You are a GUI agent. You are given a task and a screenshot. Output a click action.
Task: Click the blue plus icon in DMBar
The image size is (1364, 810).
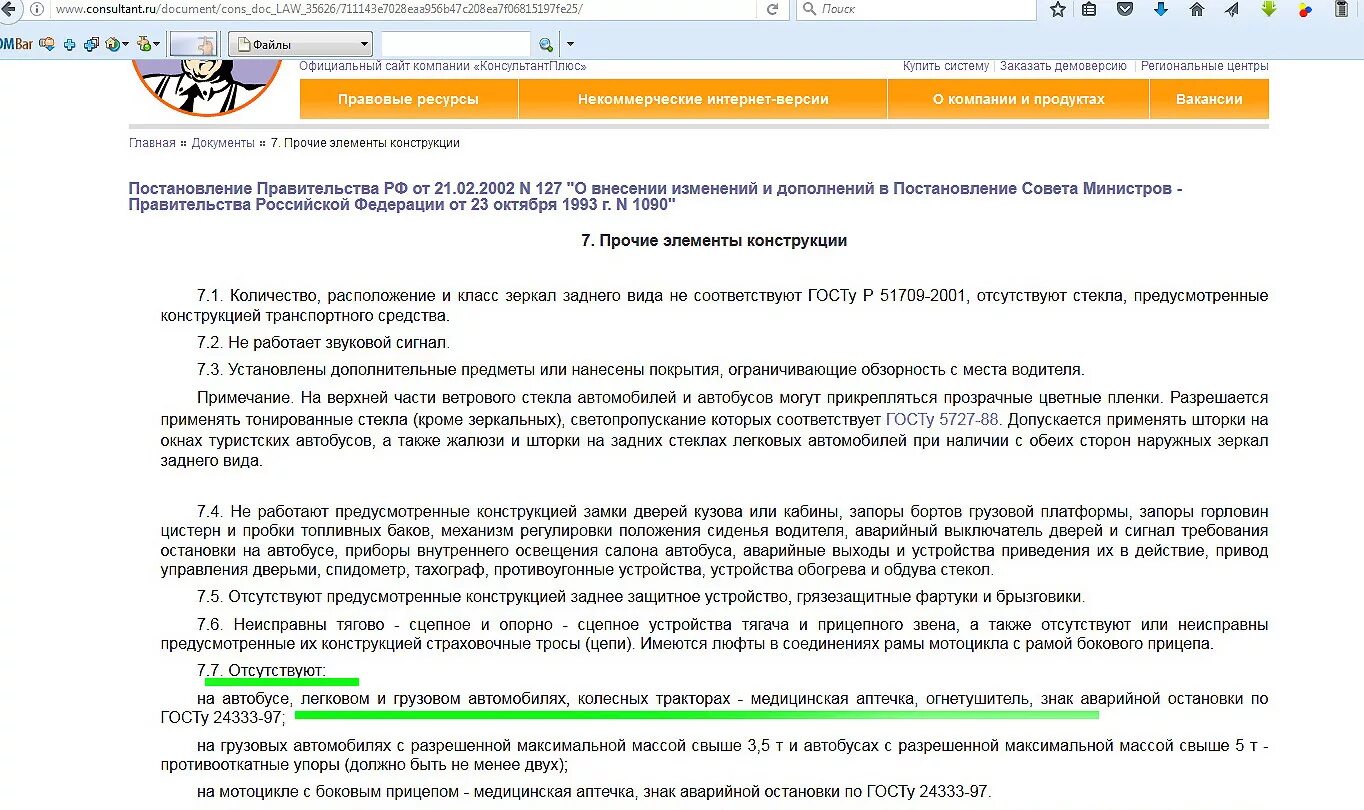(x=70, y=44)
